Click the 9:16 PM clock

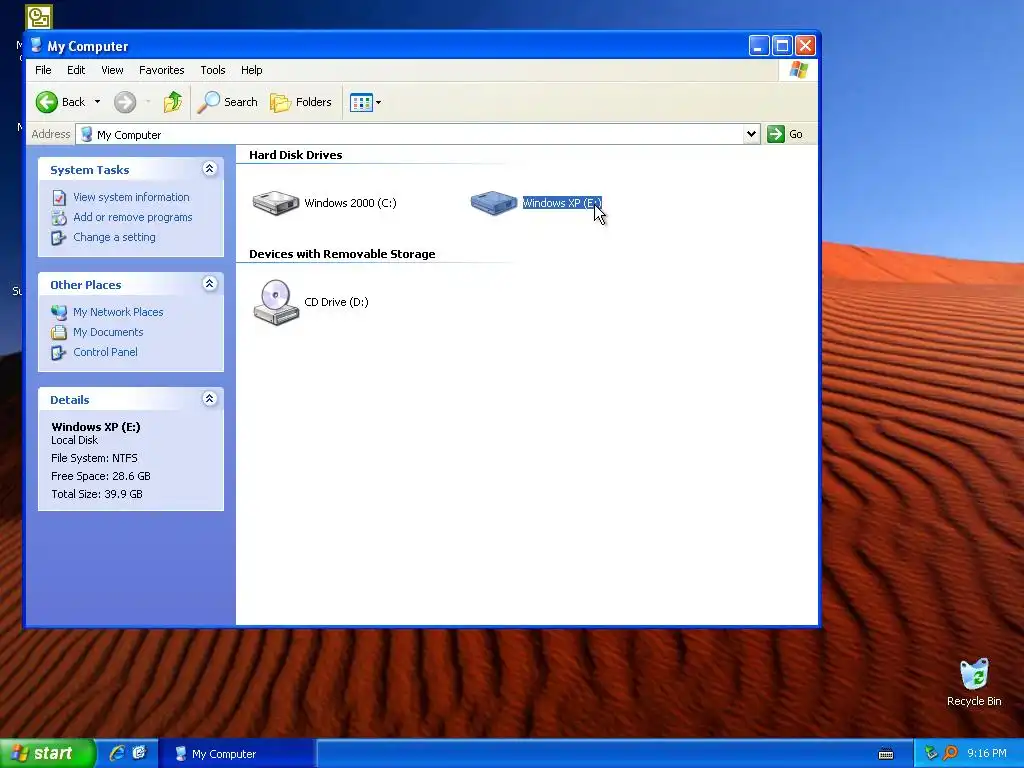click(x=986, y=754)
